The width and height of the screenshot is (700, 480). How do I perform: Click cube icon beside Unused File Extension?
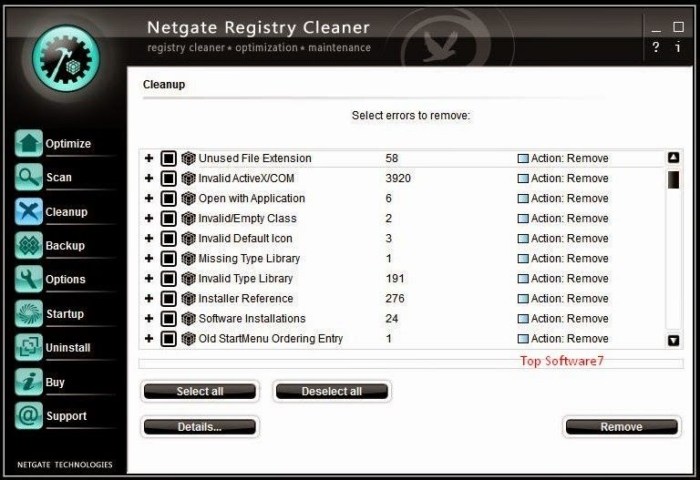tap(188, 158)
